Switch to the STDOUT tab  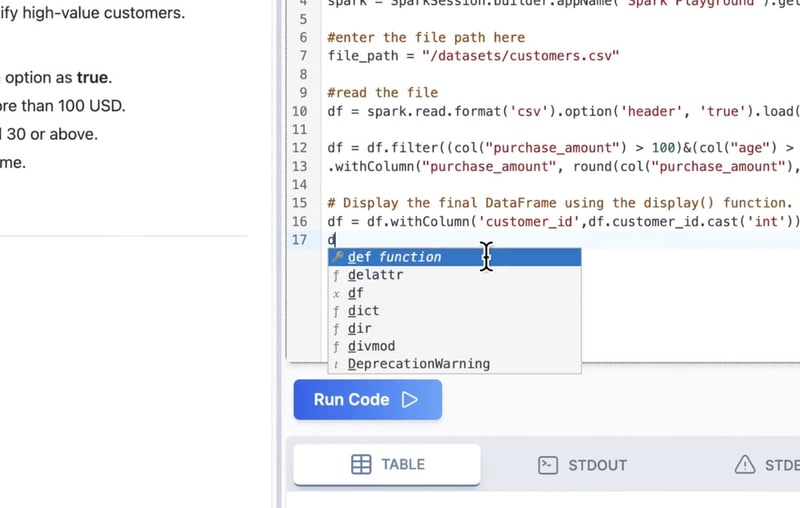click(x=583, y=464)
